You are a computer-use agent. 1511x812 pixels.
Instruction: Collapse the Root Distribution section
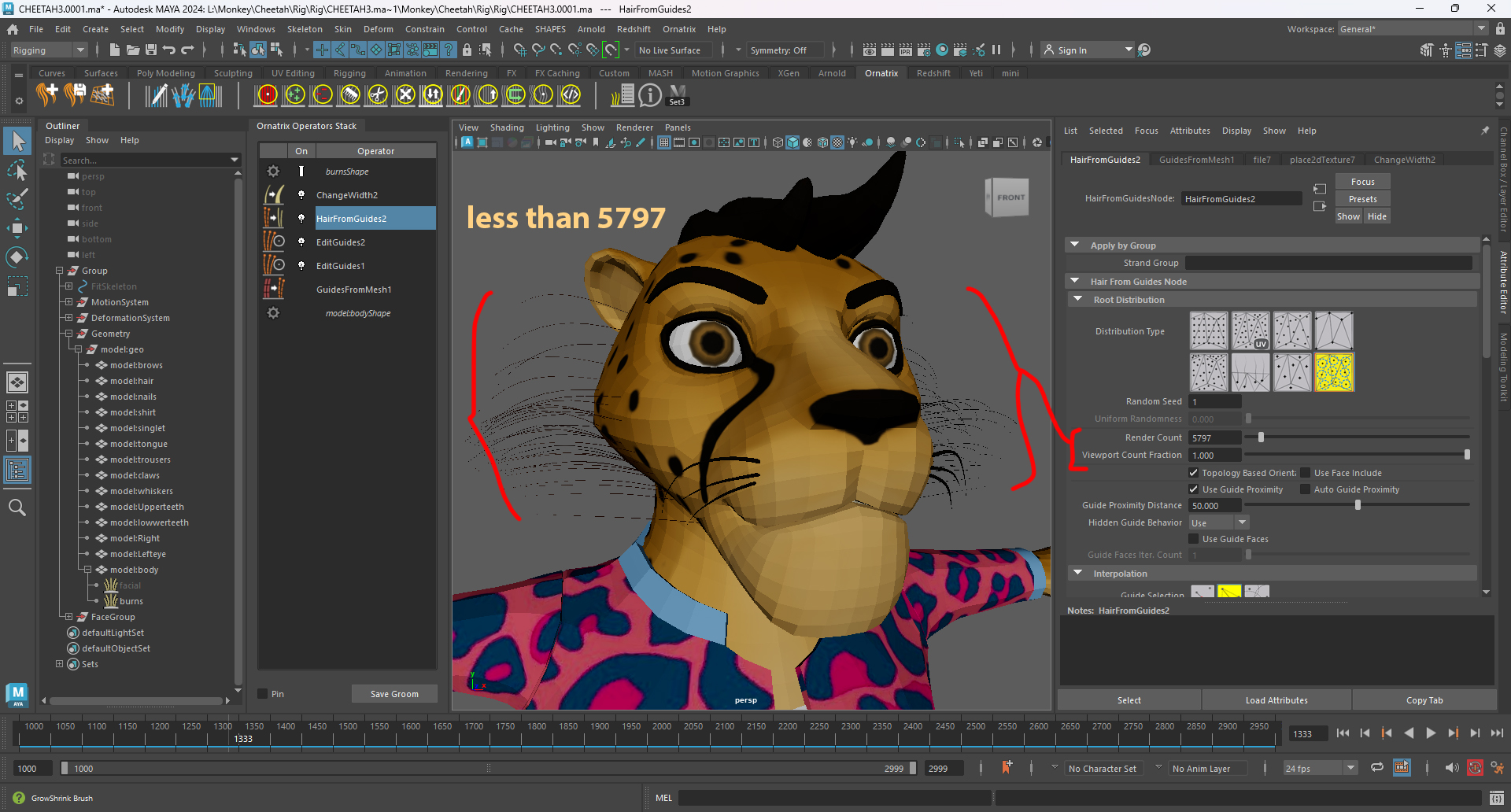pos(1078,300)
